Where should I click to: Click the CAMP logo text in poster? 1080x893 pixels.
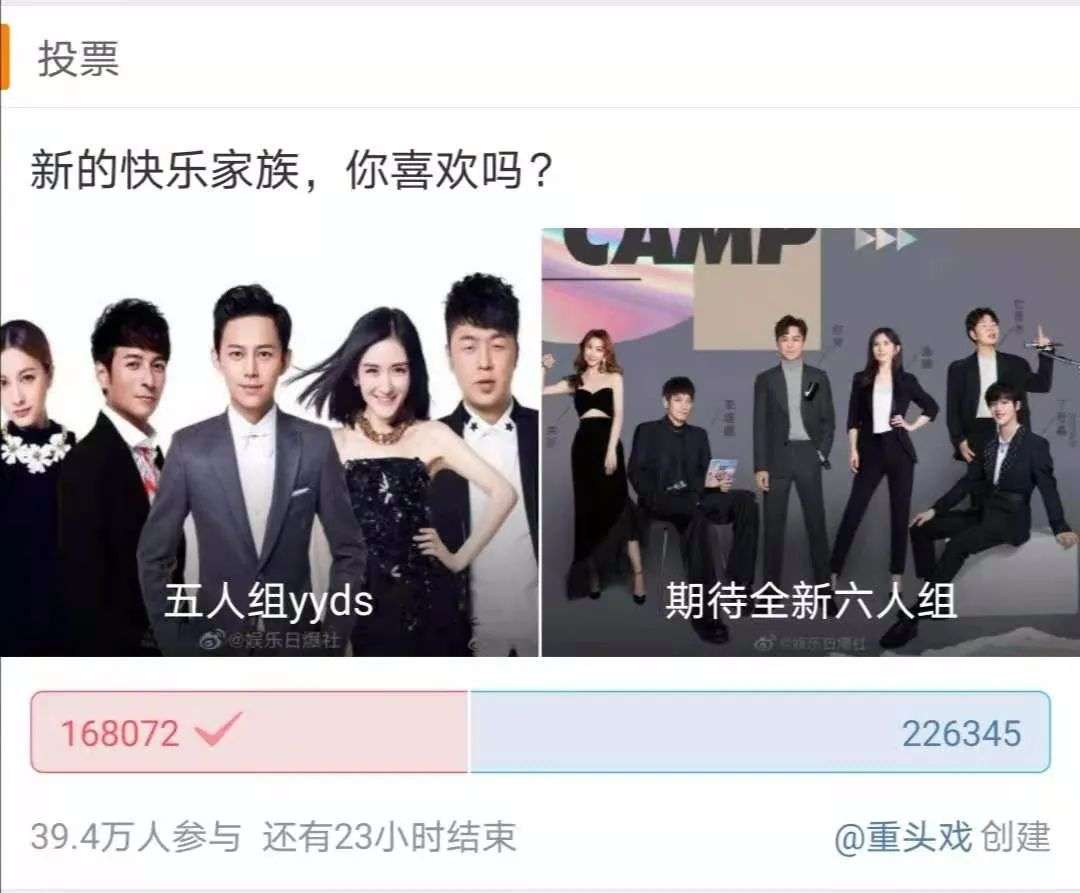click(687, 246)
